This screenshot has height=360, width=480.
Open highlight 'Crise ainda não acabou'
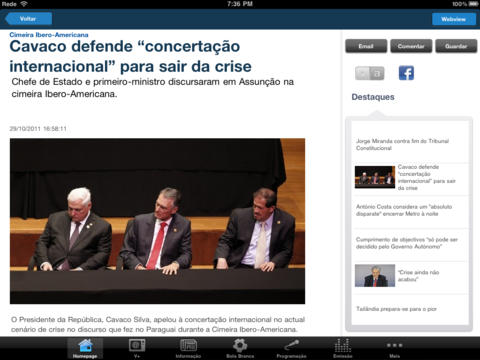pos(411,276)
